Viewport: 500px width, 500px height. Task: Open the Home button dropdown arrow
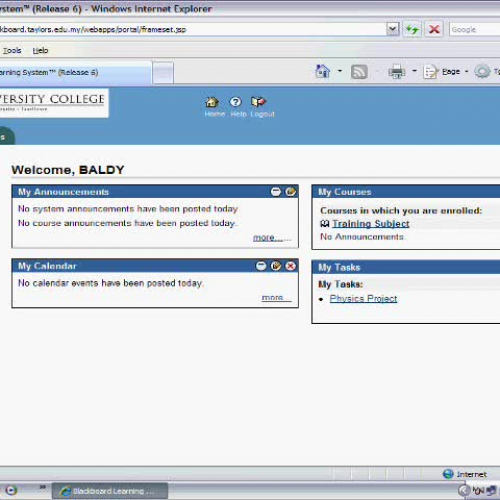coord(340,71)
